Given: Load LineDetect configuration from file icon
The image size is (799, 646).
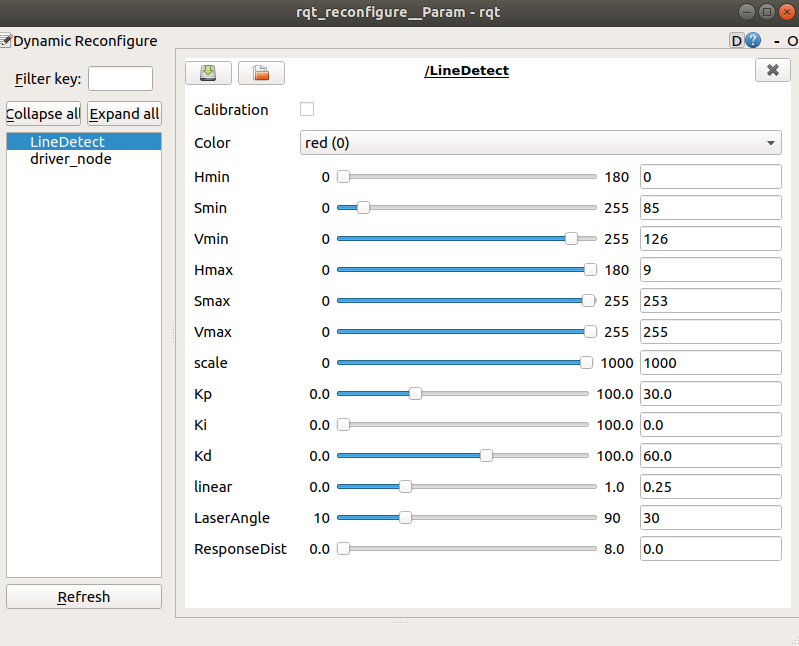Looking at the screenshot, I should pyautogui.click(x=261, y=73).
